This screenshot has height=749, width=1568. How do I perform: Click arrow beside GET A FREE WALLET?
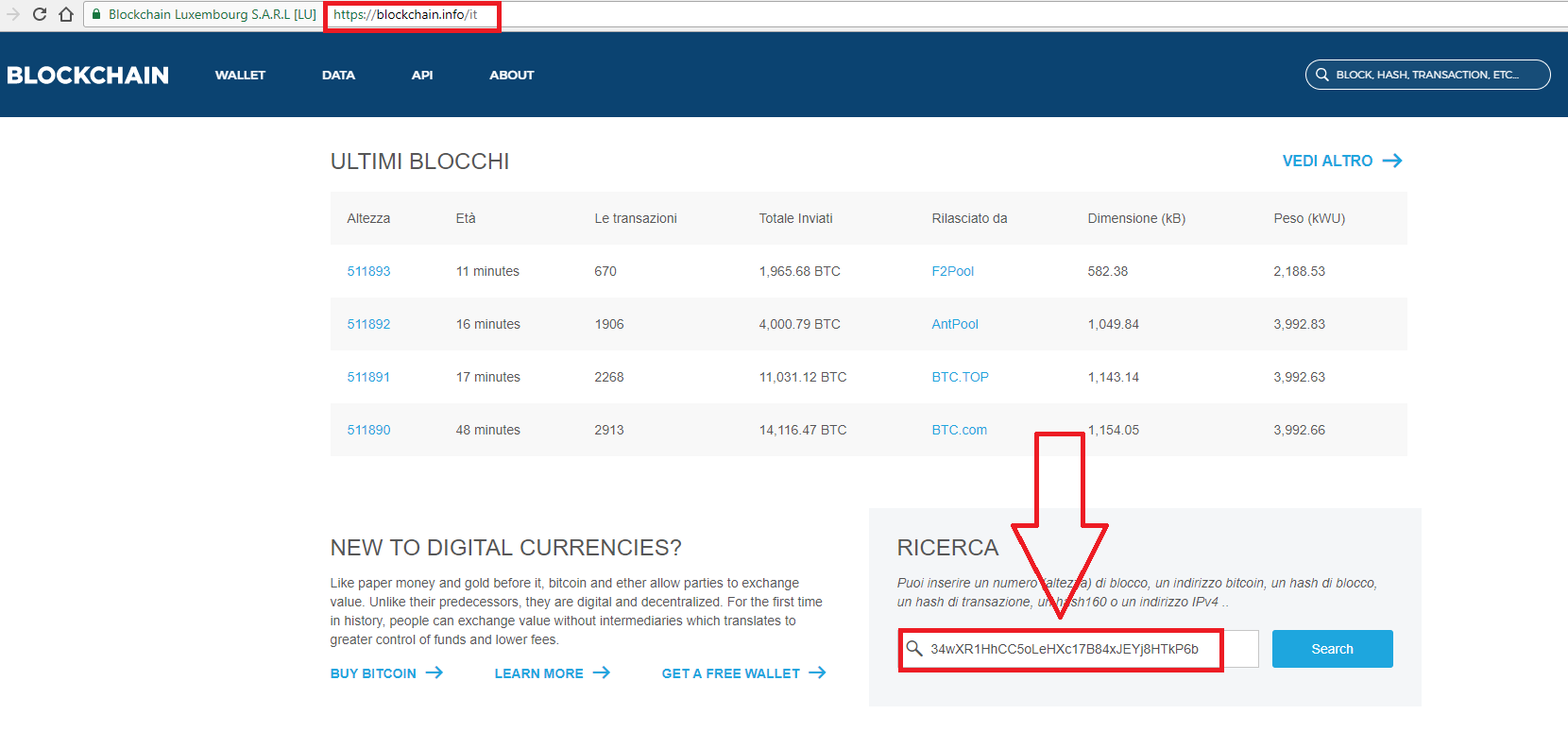[817, 672]
